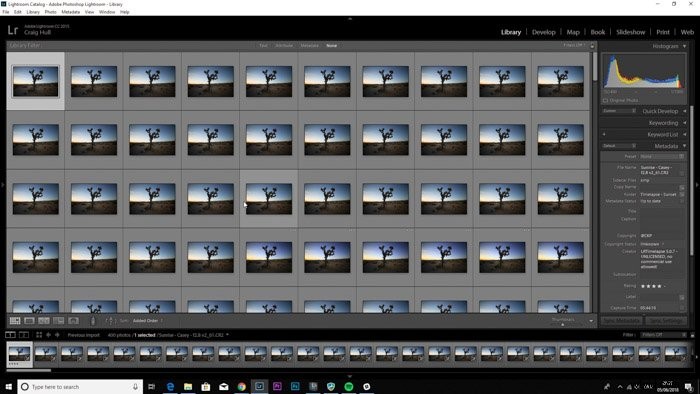Tick the Original Photo checkbox

[x=605, y=100]
